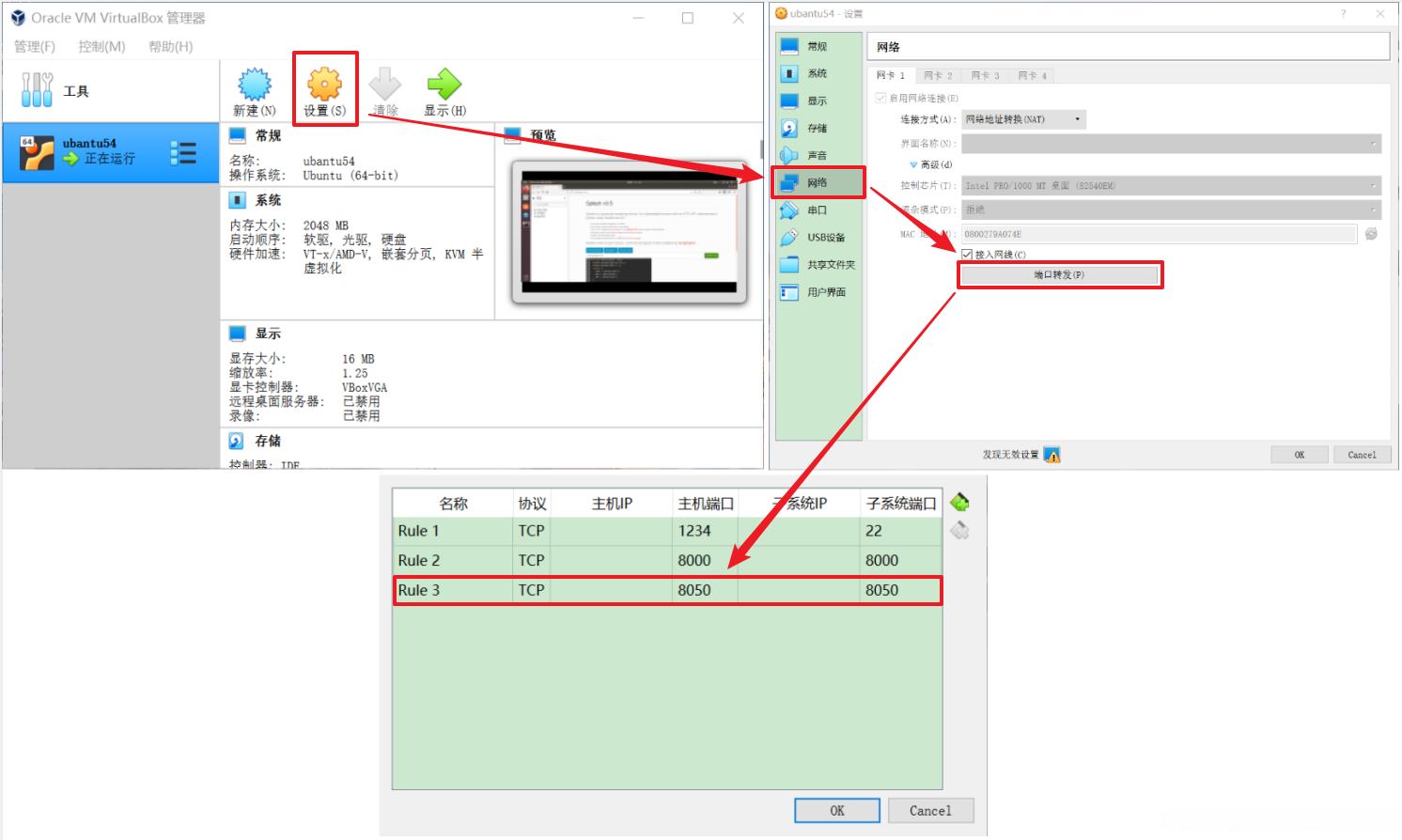
Task: Click the 显示 section icon in manager details
Action: (238, 334)
